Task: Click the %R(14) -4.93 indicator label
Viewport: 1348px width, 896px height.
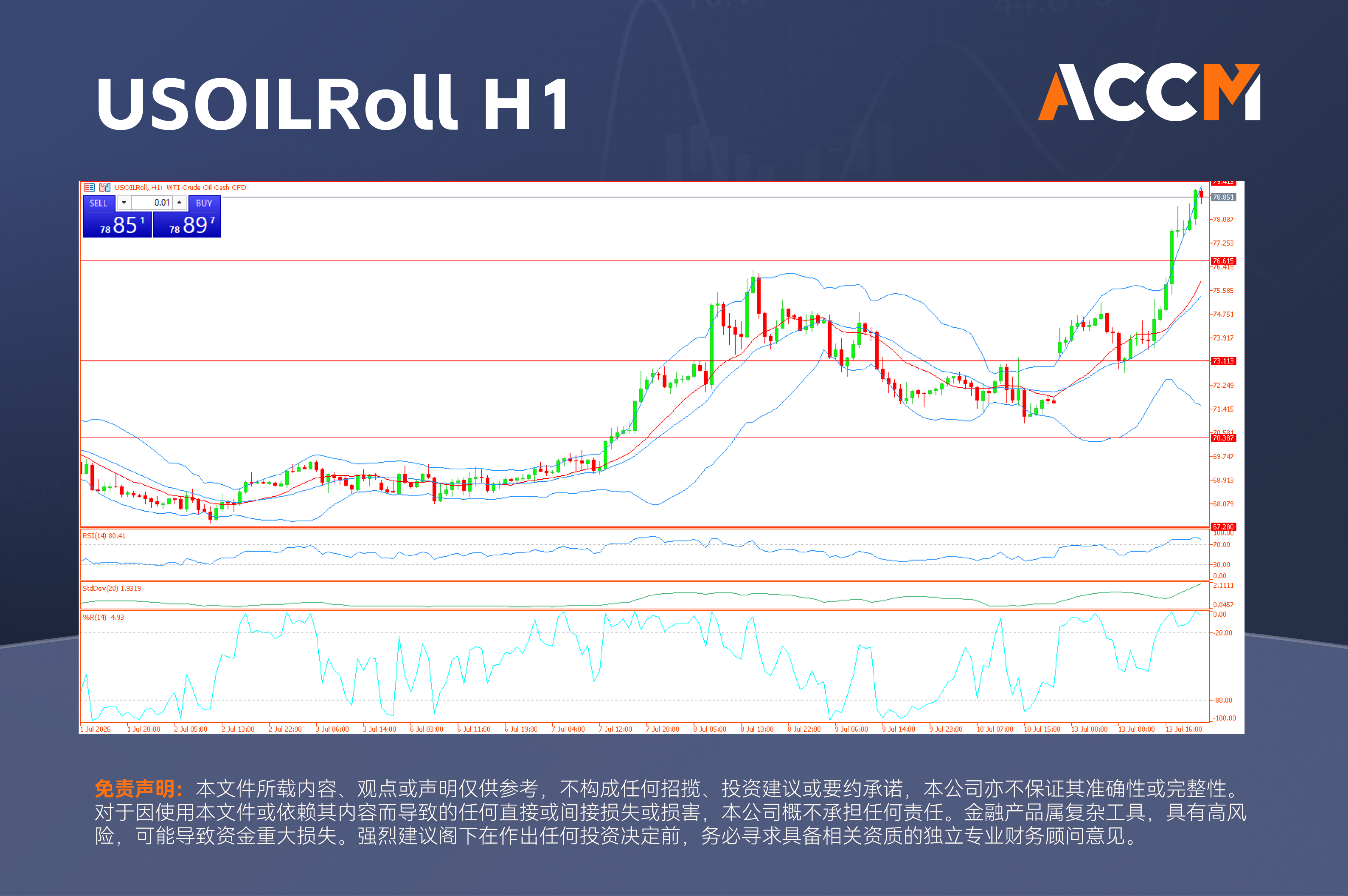Action: [103, 617]
